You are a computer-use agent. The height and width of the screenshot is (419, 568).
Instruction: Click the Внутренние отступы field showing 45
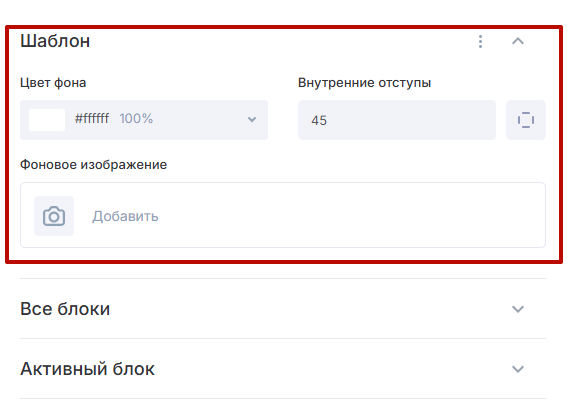click(x=397, y=120)
